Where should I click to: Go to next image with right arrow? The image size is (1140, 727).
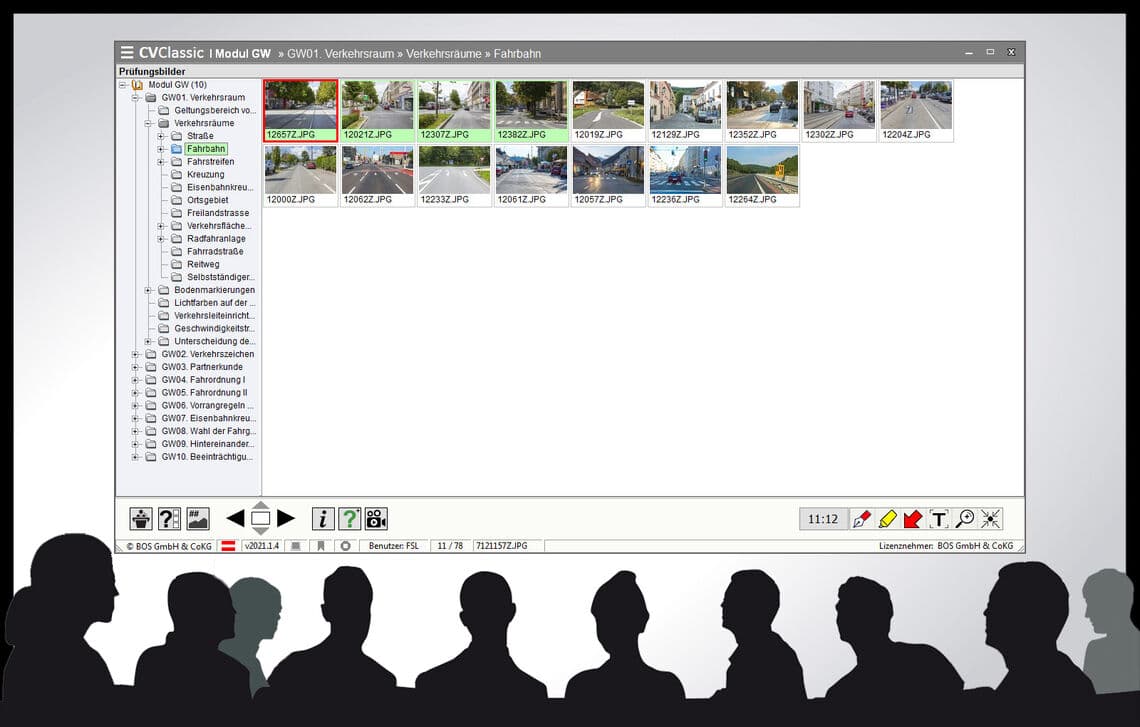[x=286, y=518]
